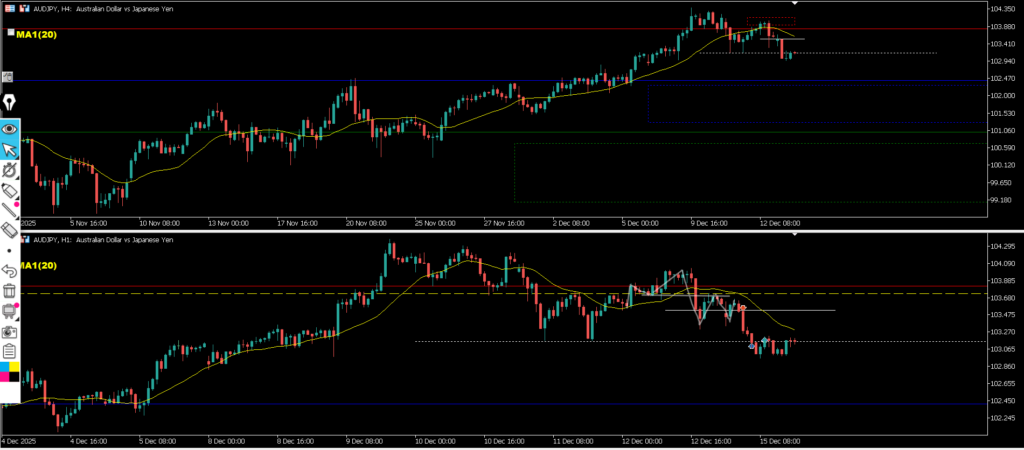This screenshot has width=1024, height=450.
Task: Click the small hand icon button on H4 chart
Action: click(7, 77)
